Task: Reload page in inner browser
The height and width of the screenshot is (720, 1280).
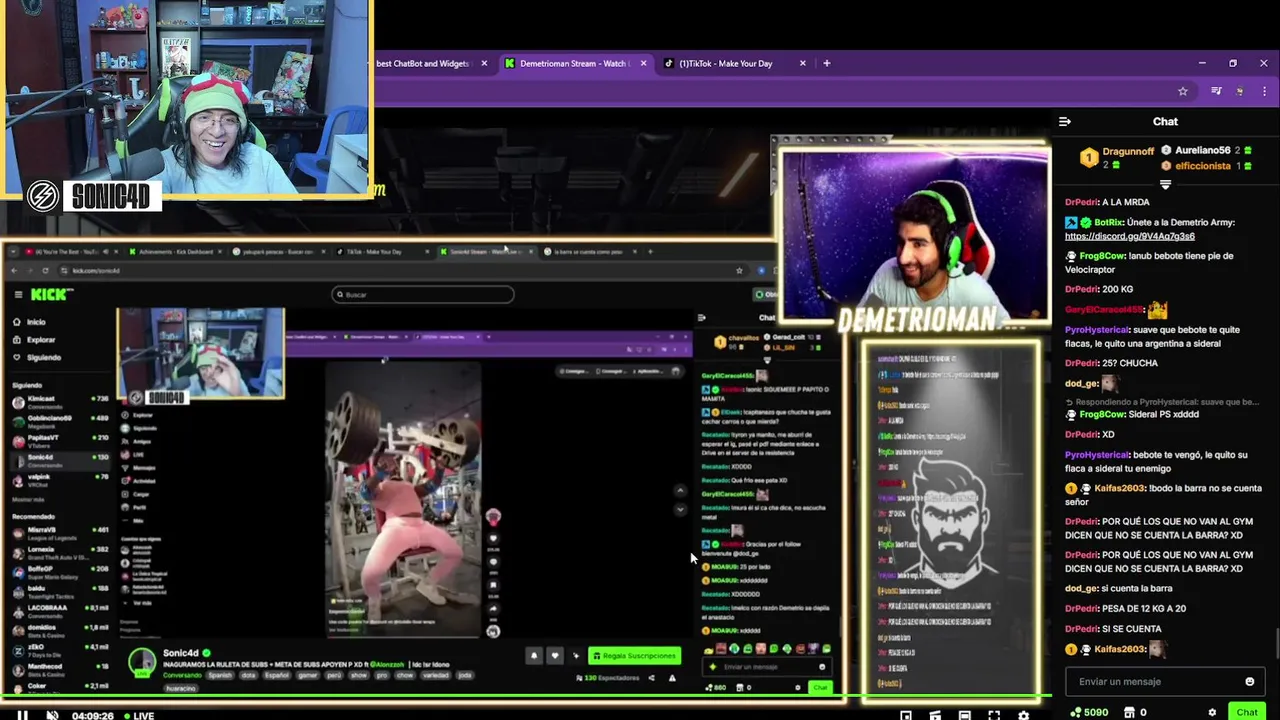Action: pos(47,270)
